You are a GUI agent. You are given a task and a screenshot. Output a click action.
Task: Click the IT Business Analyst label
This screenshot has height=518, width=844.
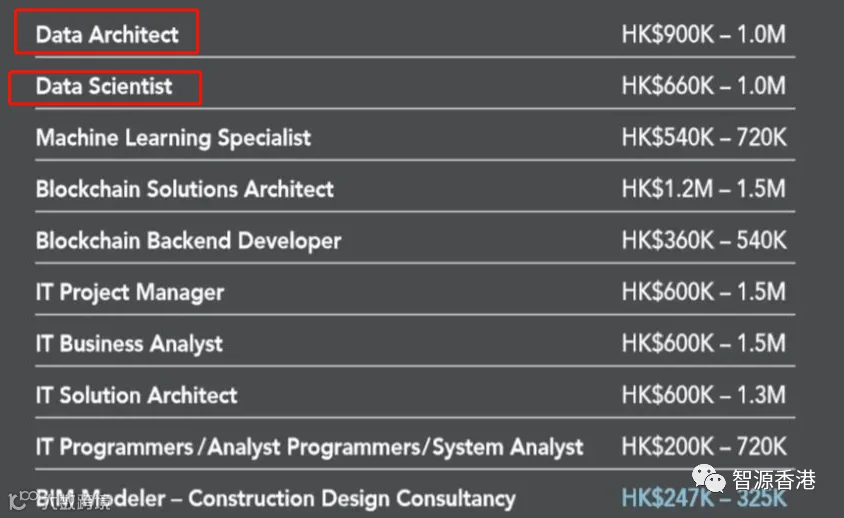(129, 344)
